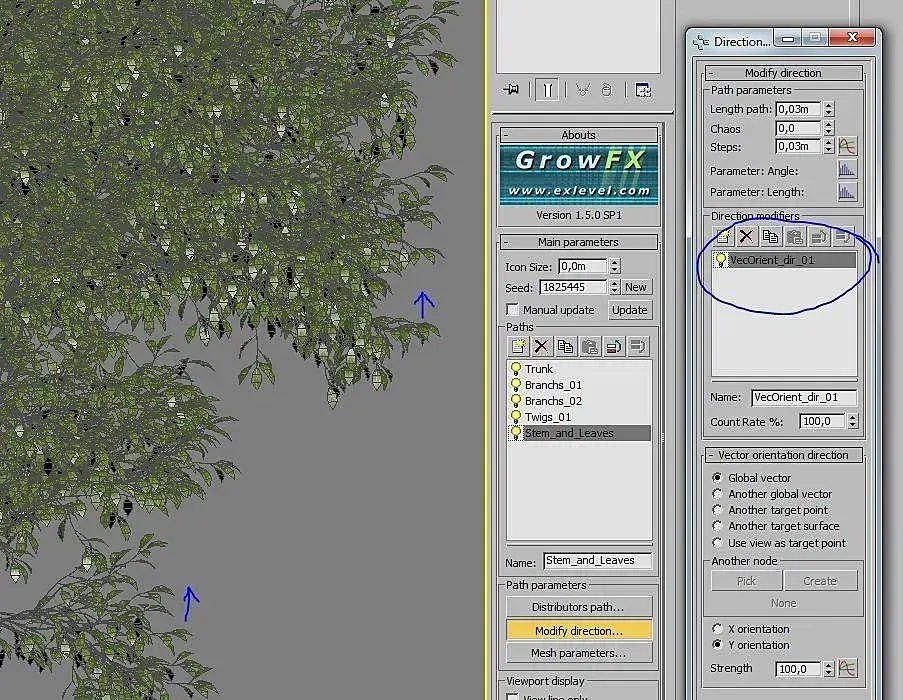
Task: Open Parameter: Length graph
Action: (x=847, y=192)
